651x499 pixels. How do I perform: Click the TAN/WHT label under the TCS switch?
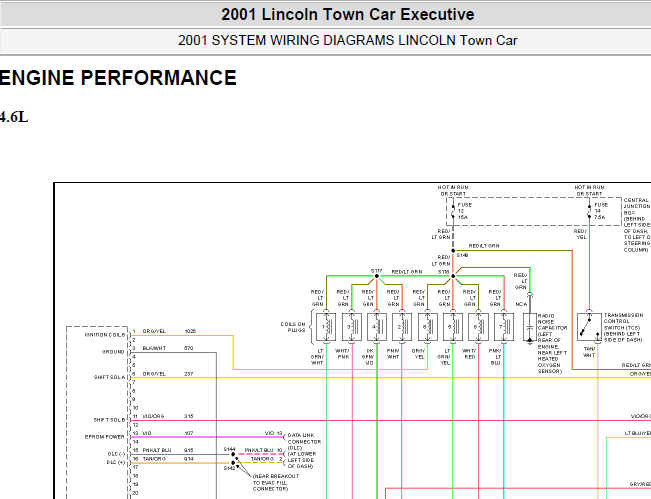(x=589, y=352)
